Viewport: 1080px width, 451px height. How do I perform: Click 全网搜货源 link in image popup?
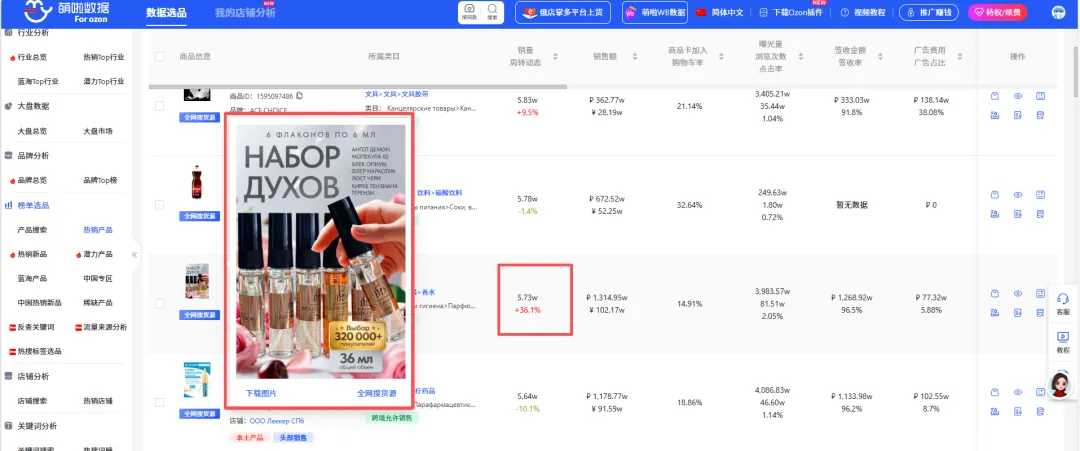tap(377, 393)
